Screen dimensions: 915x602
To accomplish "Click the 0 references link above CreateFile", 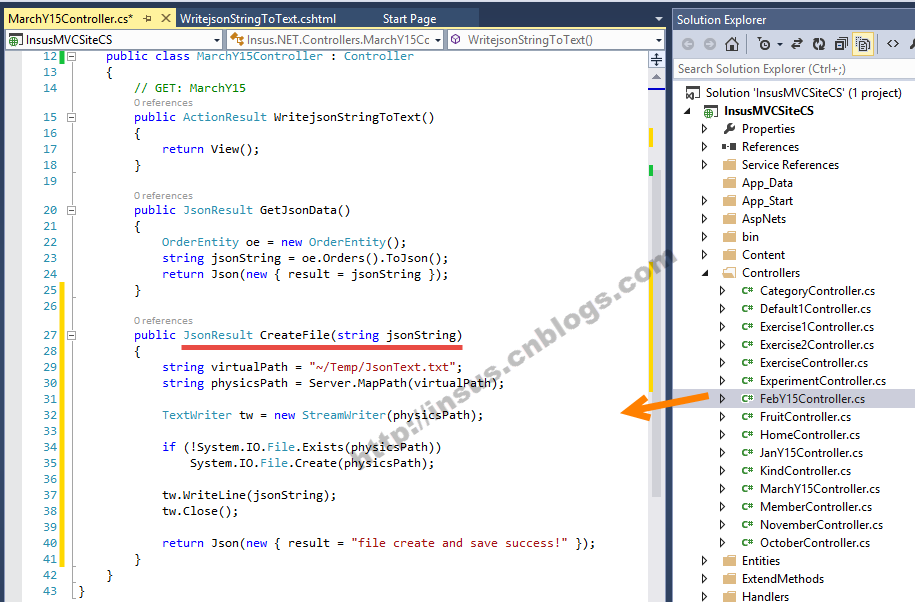I will (163, 321).
